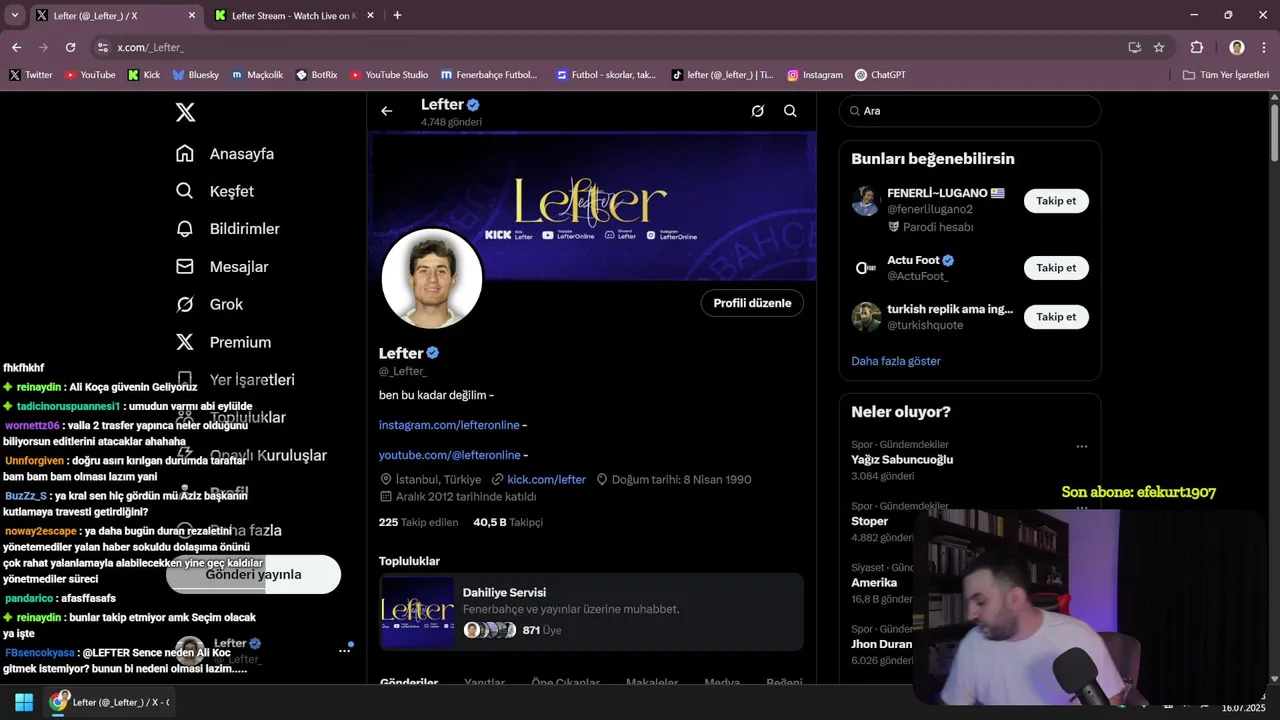Open Chrome three-dot menu
Image resolution: width=1280 pixels, height=720 pixels.
[1263, 47]
